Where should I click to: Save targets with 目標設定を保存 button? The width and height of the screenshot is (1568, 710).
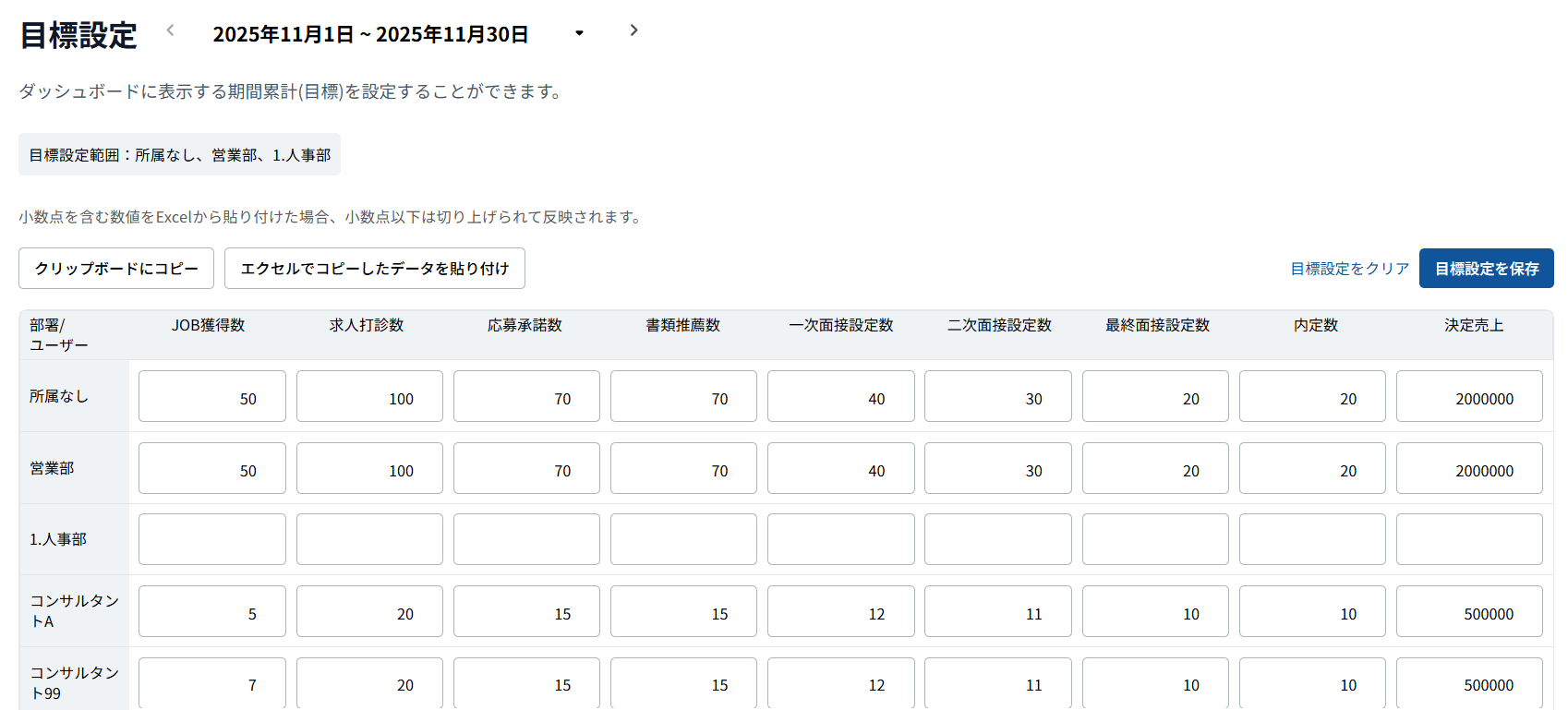(x=1486, y=269)
